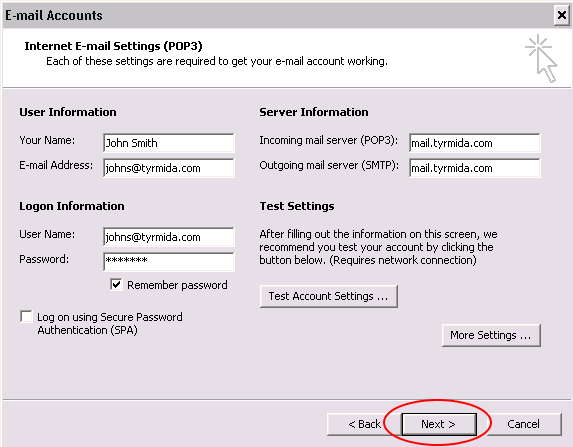Select the wizard cursor icon in header
The height and width of the screenshot is (447, 573).
(541, 58)
